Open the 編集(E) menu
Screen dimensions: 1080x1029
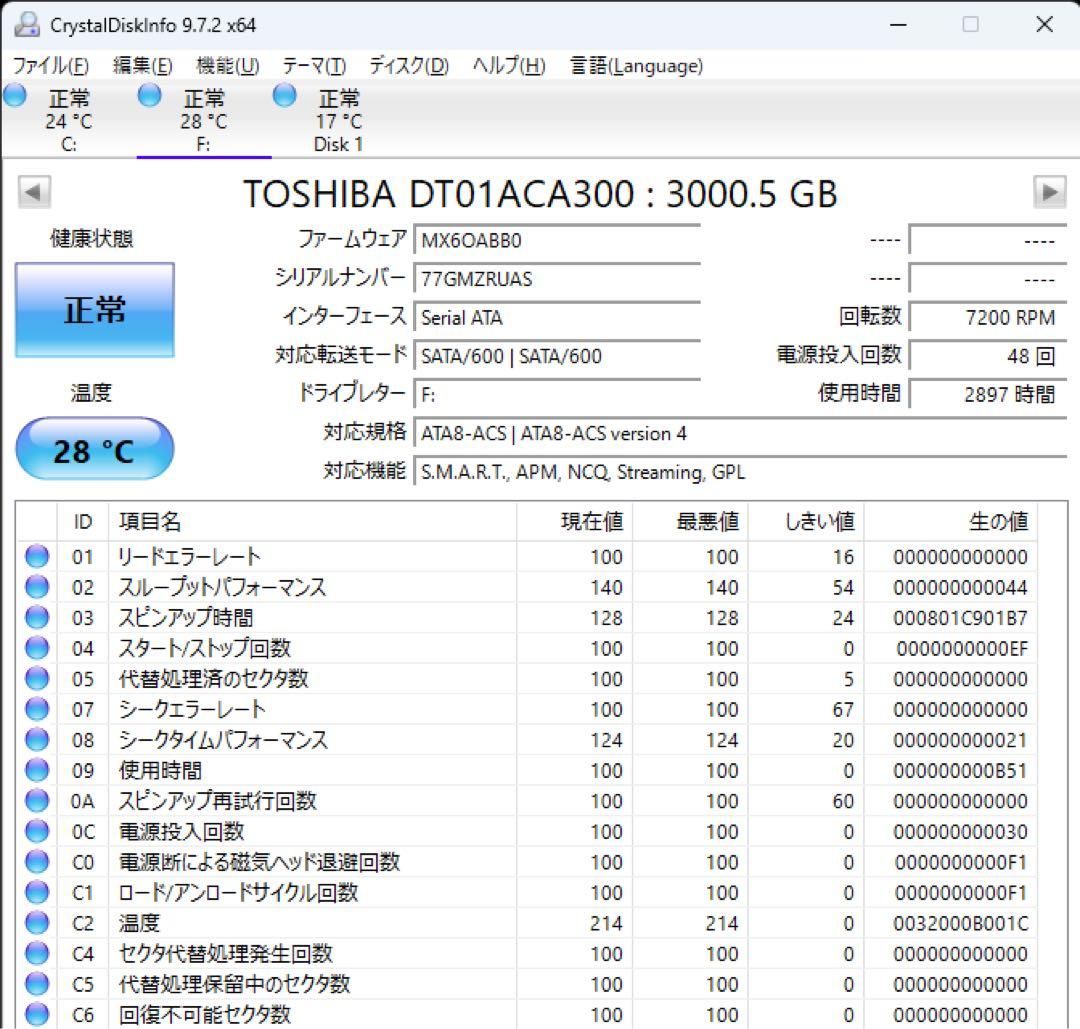click(x=143, y=66)
